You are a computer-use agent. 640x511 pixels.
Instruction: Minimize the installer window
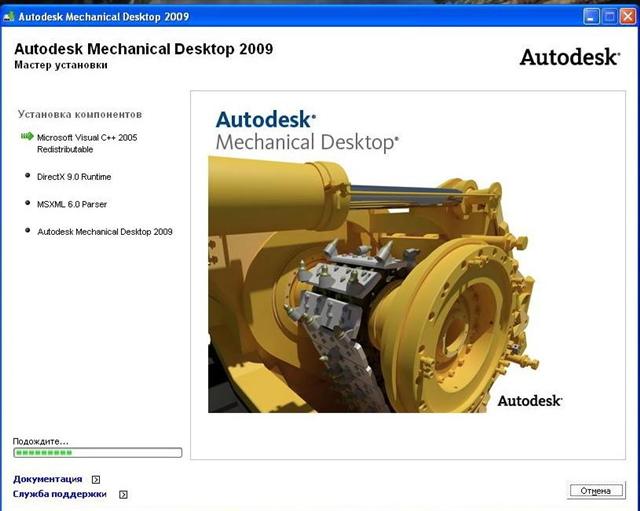591,17
